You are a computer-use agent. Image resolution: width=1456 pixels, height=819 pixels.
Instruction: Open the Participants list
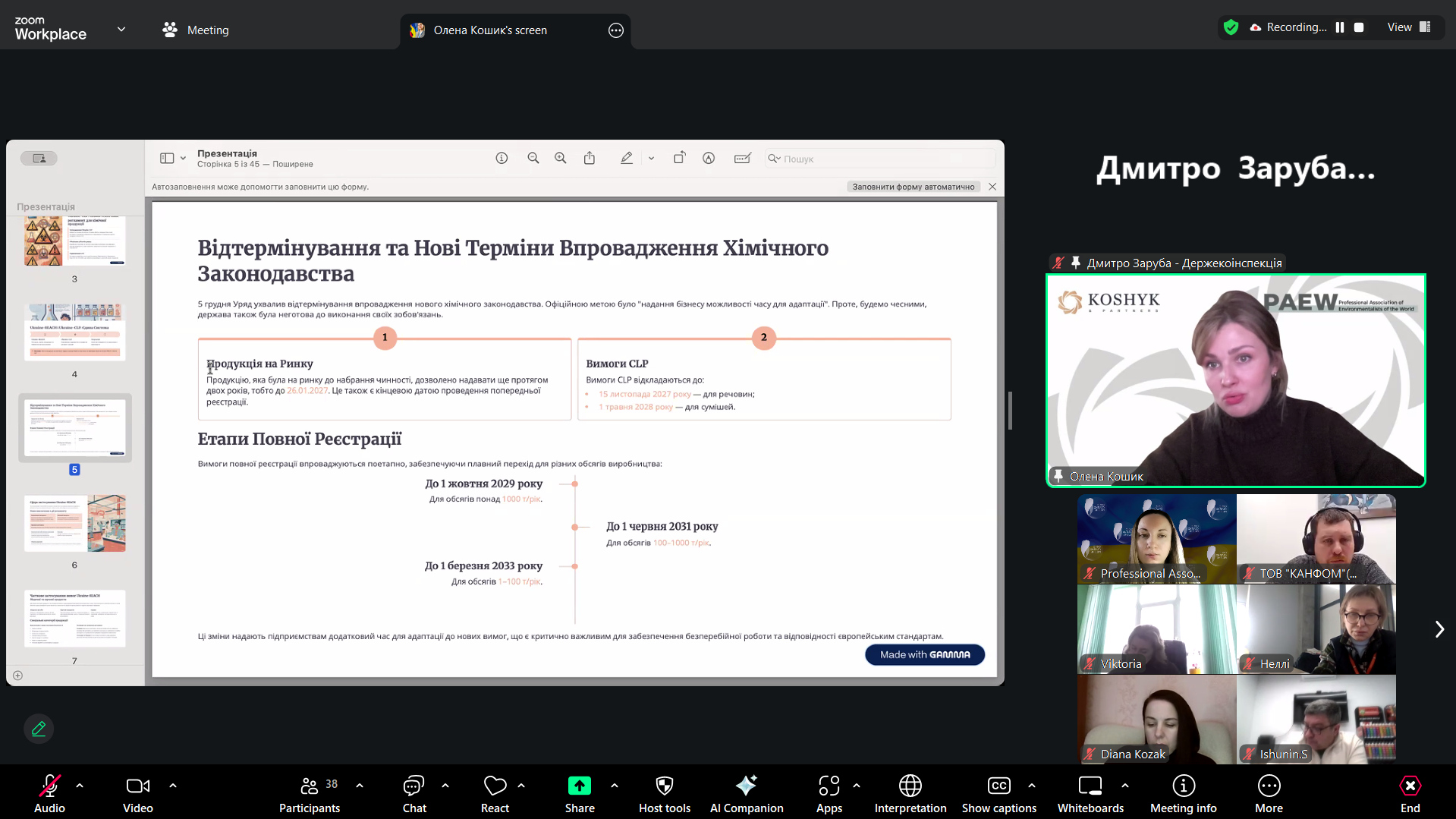(309, 793)
